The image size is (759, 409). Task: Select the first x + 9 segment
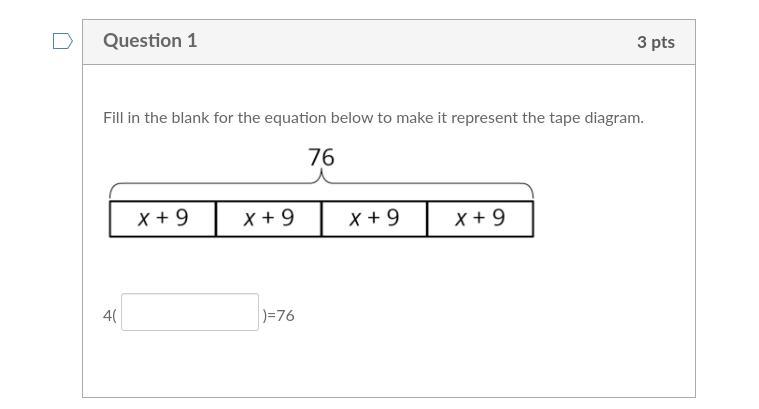[x=163, y=219]
